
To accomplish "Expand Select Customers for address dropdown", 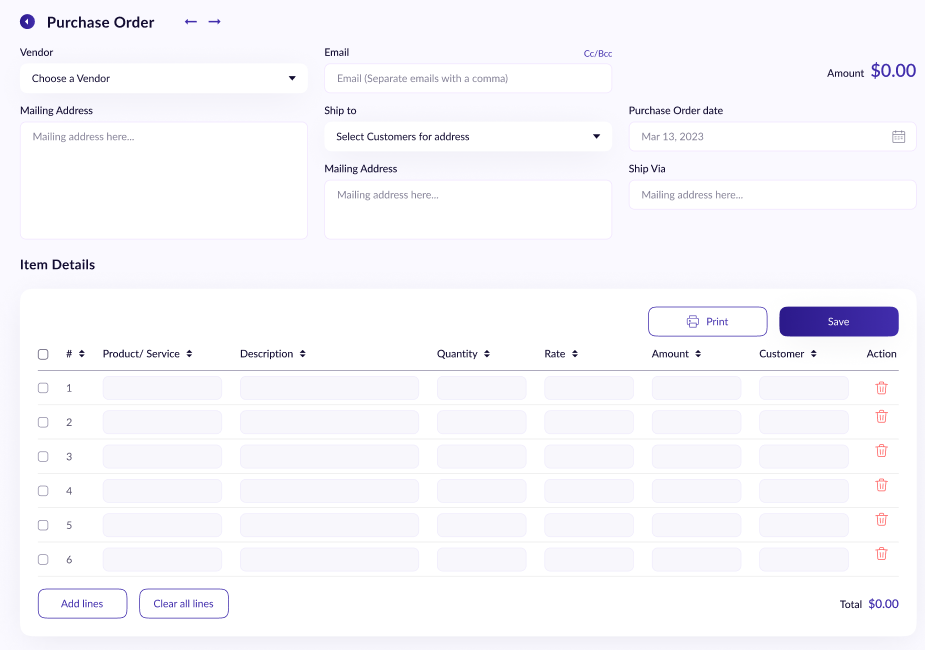I will [x=468, y=137].
